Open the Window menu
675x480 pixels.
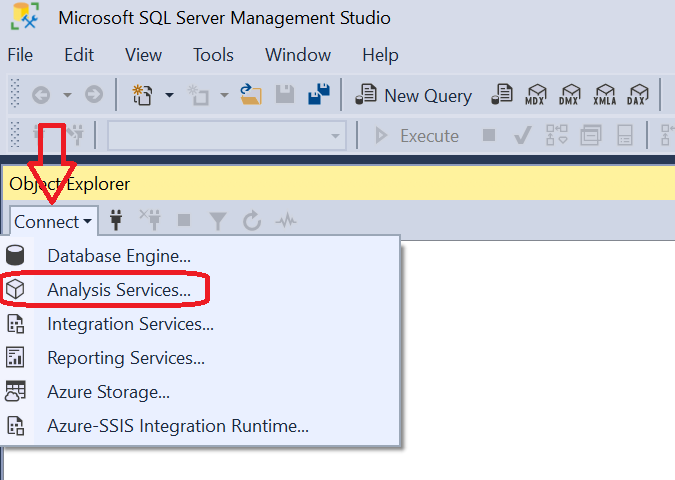click(298, 55)
